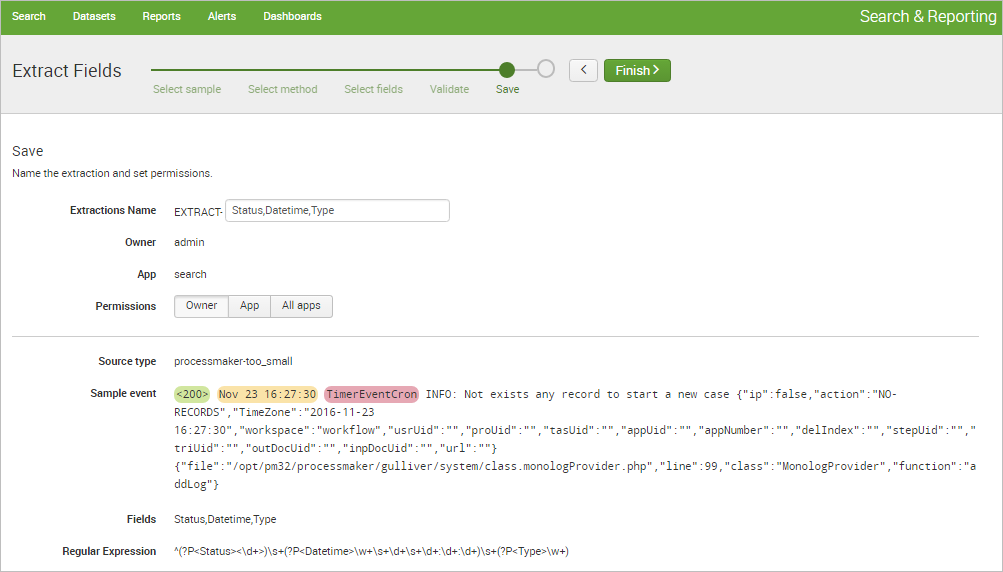Click the green <200> Status highlight
This screenshot has height=572, width=1003.
coord(191,394)
